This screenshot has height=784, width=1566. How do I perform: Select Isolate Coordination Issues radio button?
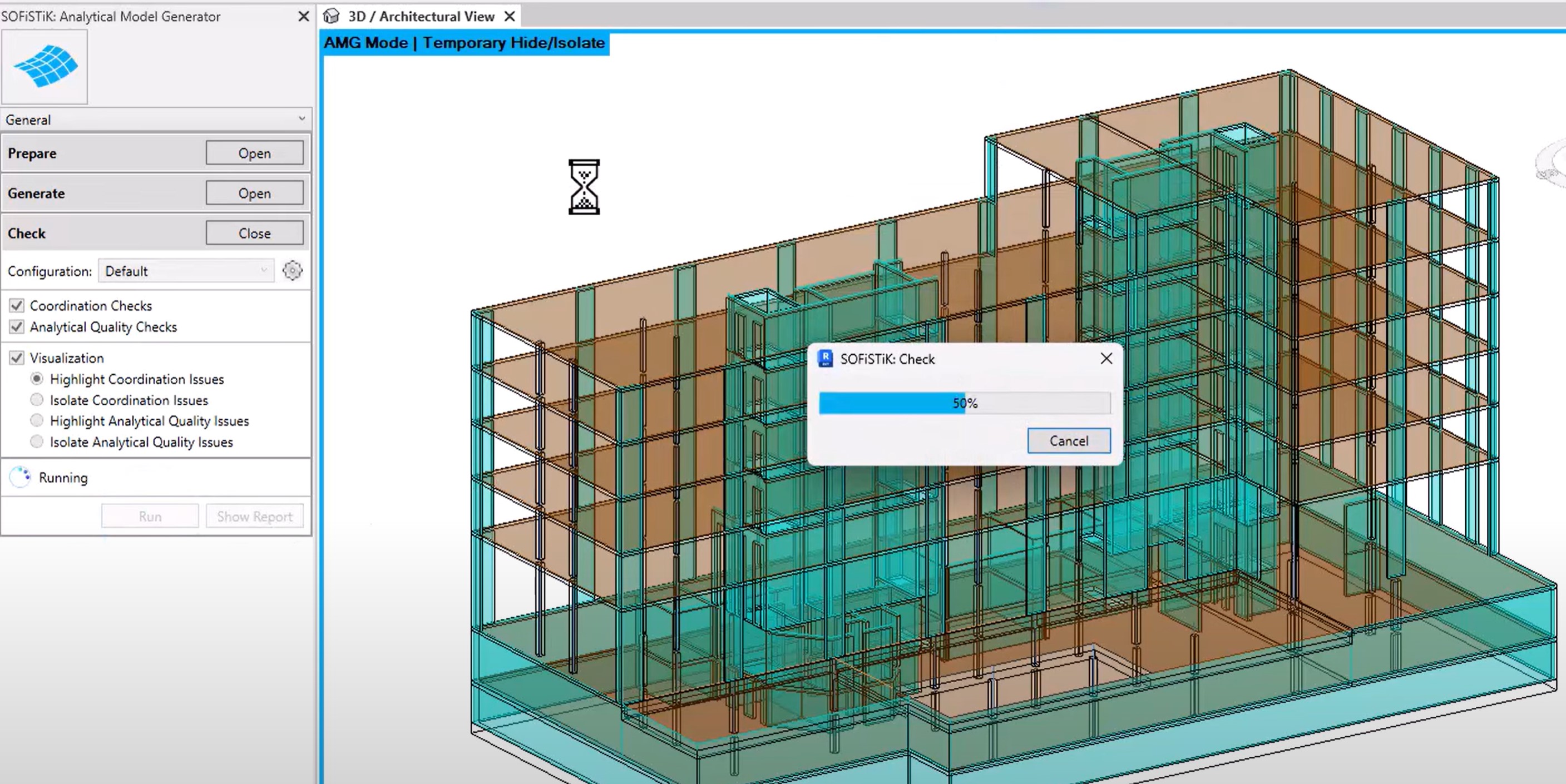(x=37, y=400)
